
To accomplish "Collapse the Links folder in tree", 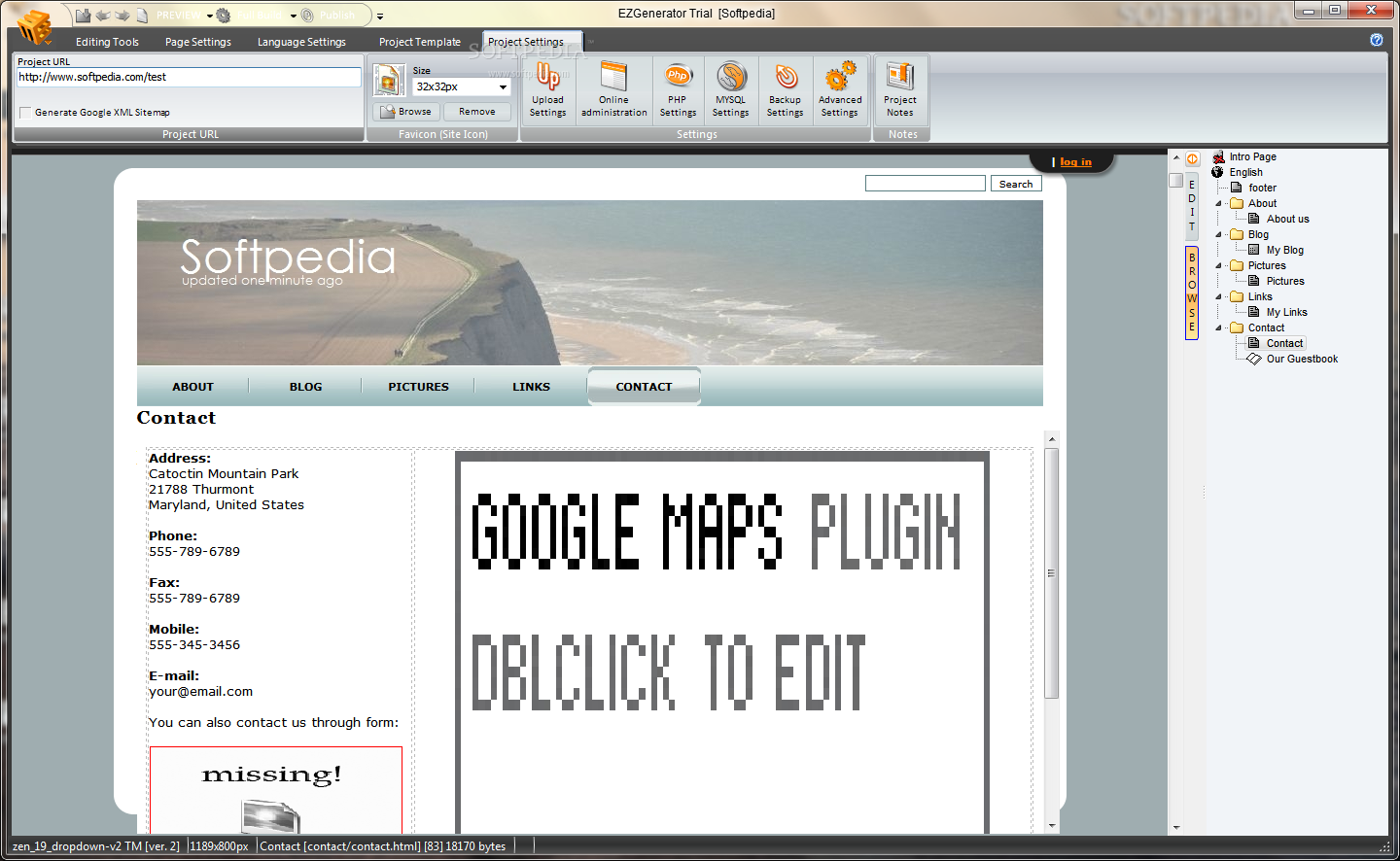I will tap(1219, 297).
